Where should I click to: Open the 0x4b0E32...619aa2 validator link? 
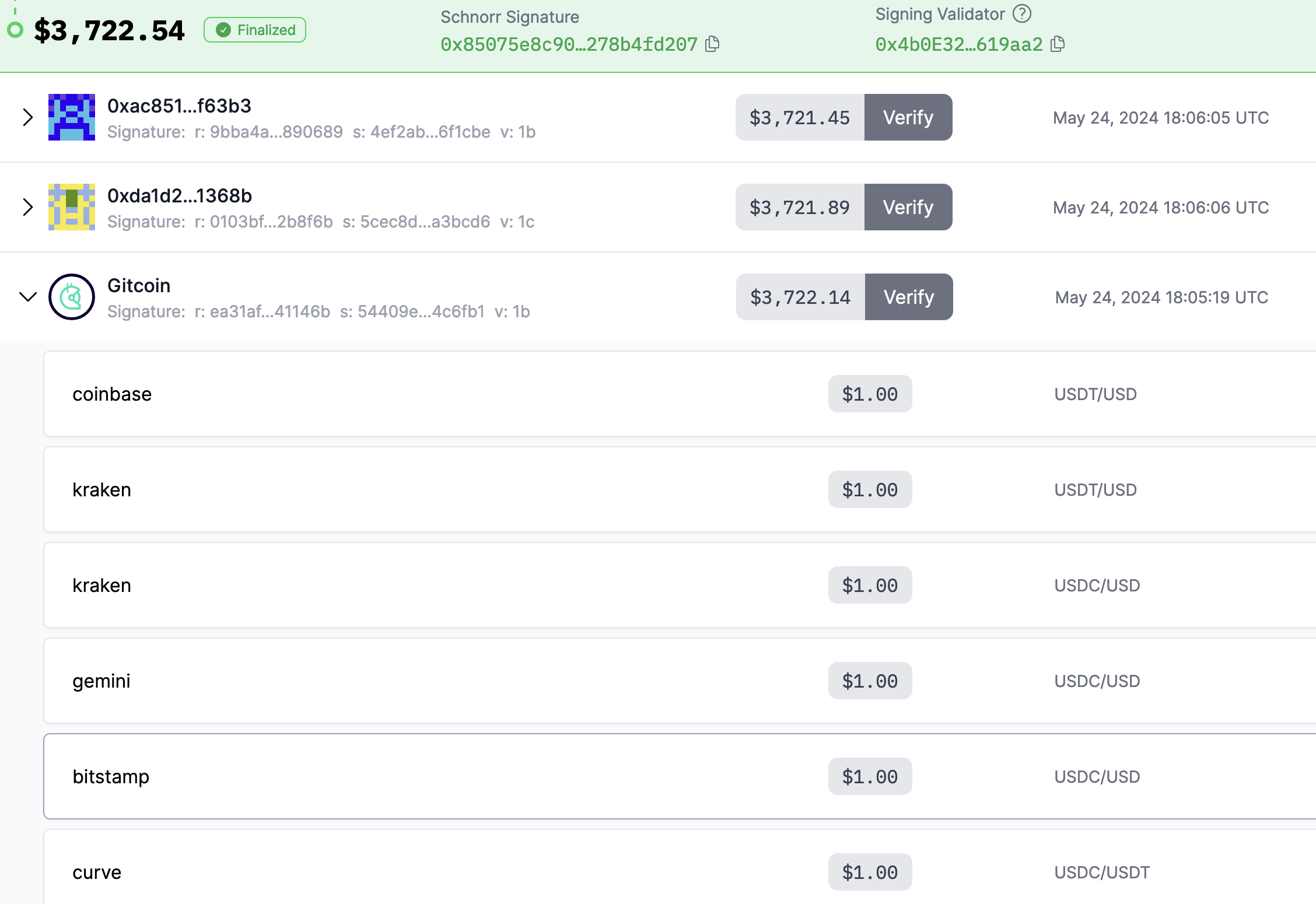point(958,44)
